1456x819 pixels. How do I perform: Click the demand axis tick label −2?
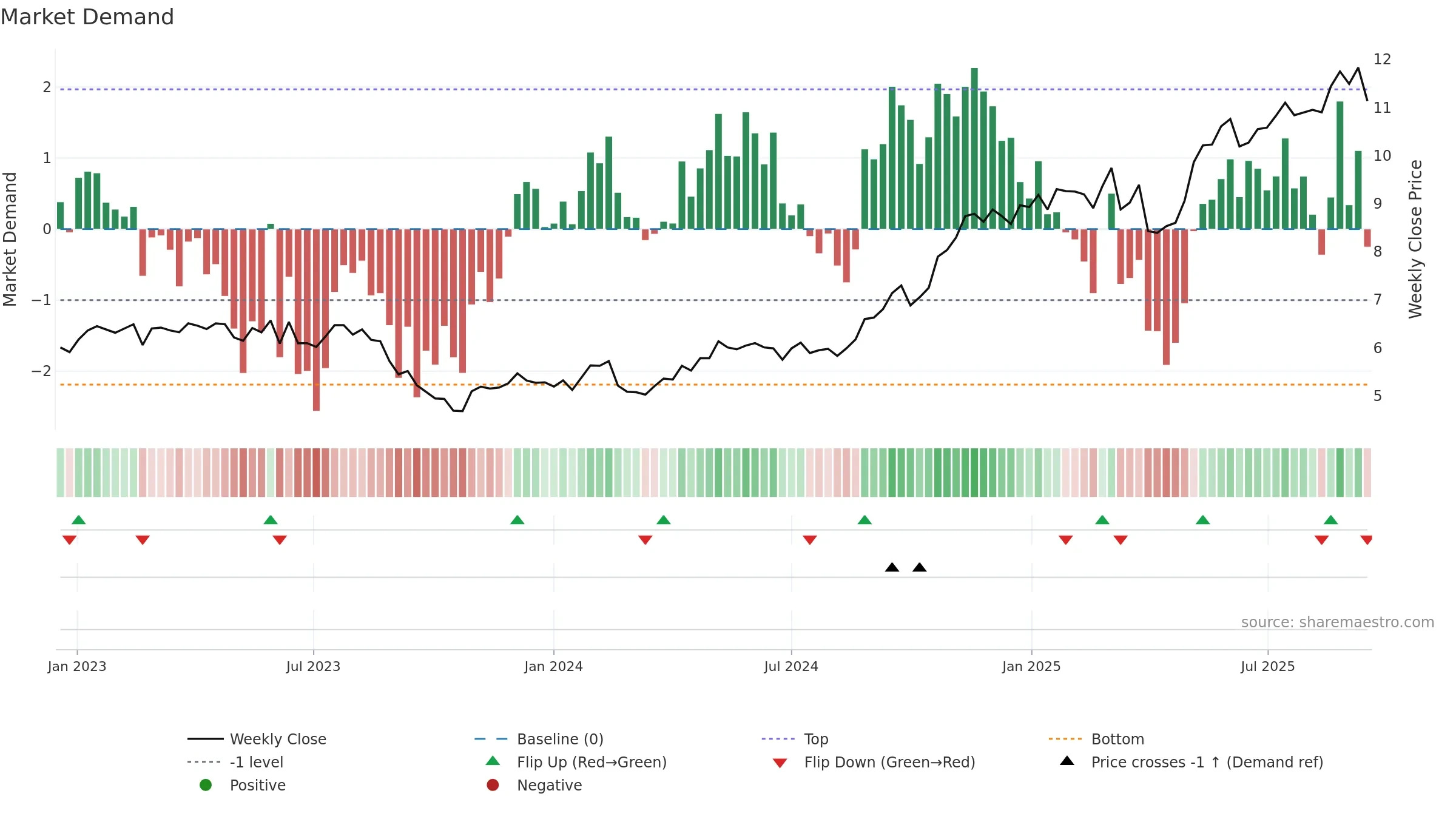(x=41, y=371)
